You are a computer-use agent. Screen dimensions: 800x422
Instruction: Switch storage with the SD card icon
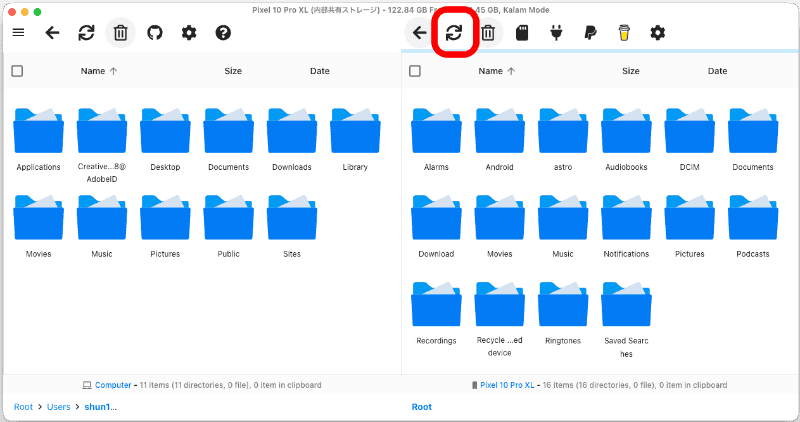[x=522, y=33]
